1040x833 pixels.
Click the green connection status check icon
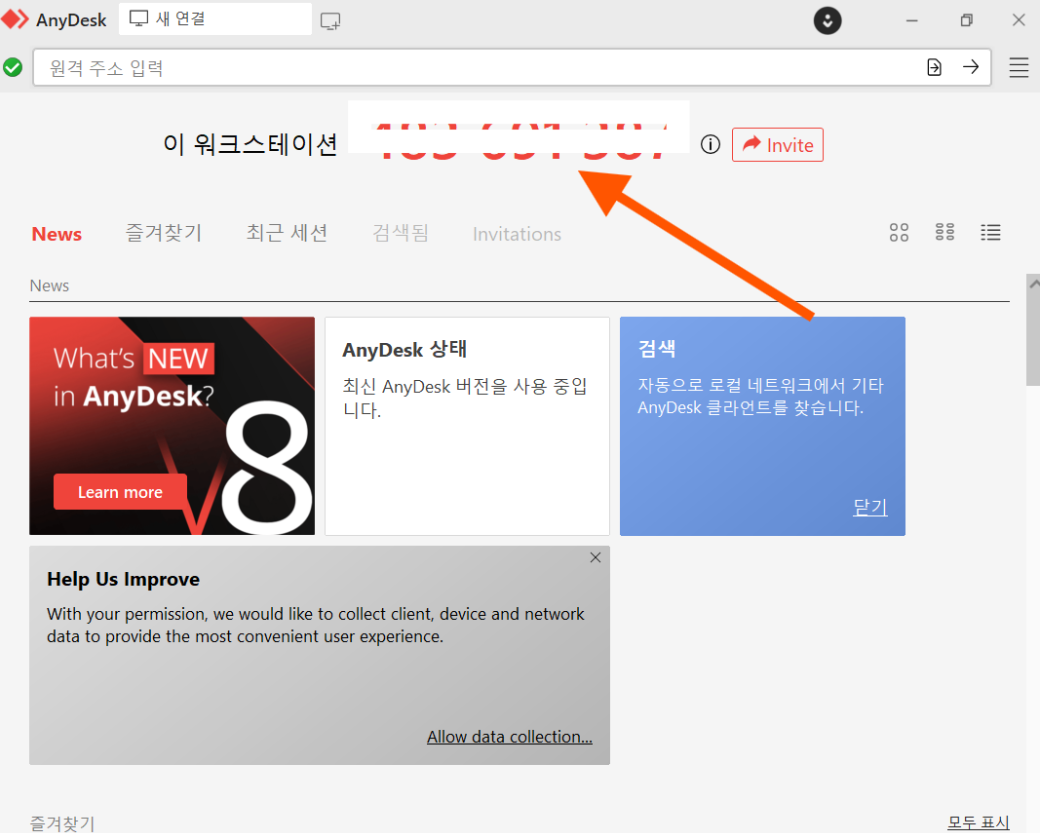13,67
